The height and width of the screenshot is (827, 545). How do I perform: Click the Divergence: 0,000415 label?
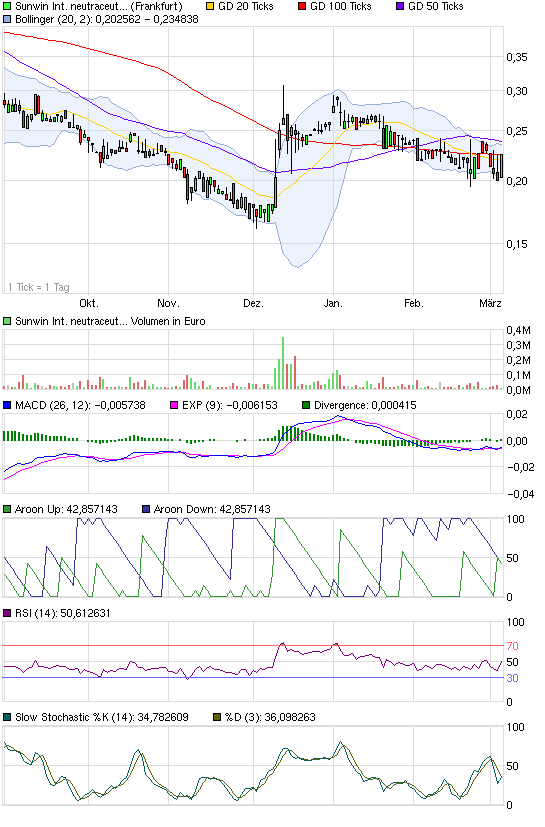(365, 405)
